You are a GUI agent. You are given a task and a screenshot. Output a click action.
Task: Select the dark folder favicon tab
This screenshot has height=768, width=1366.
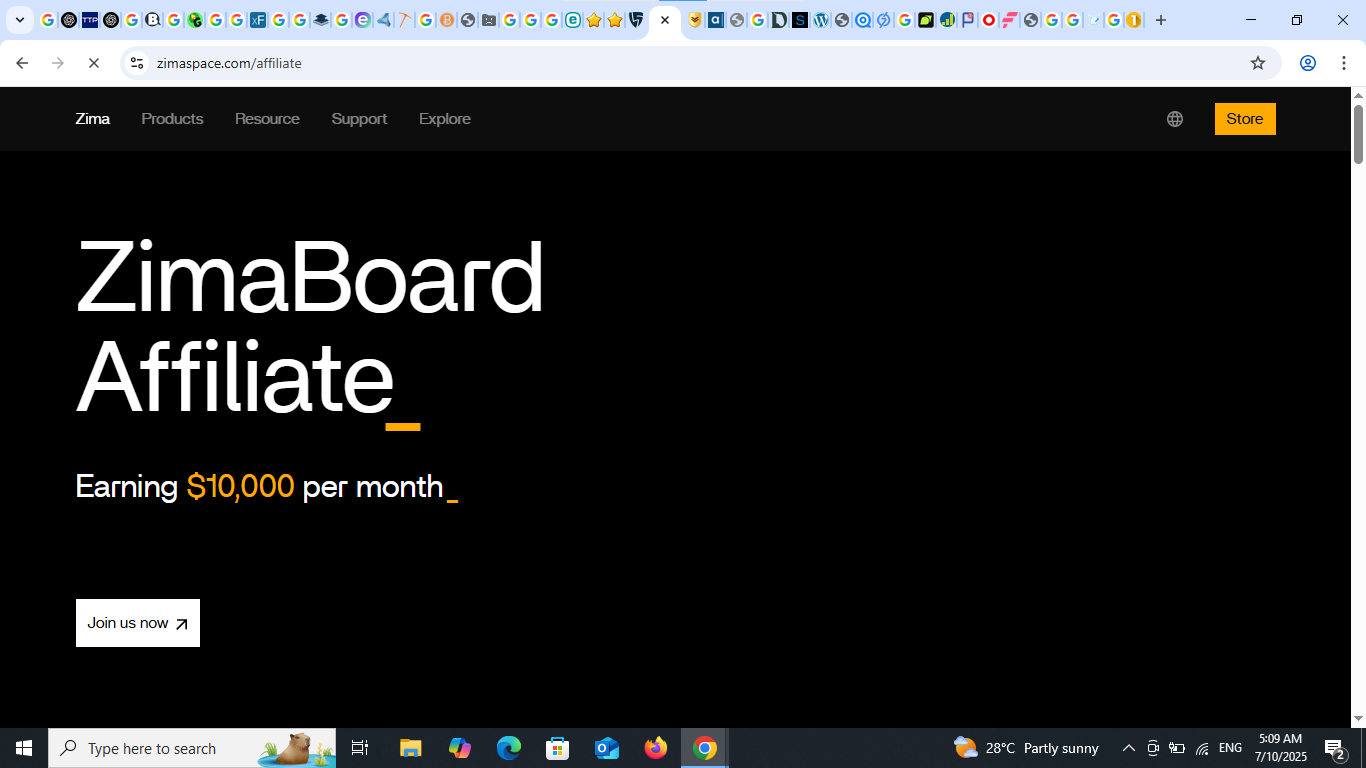coord(489,20)
